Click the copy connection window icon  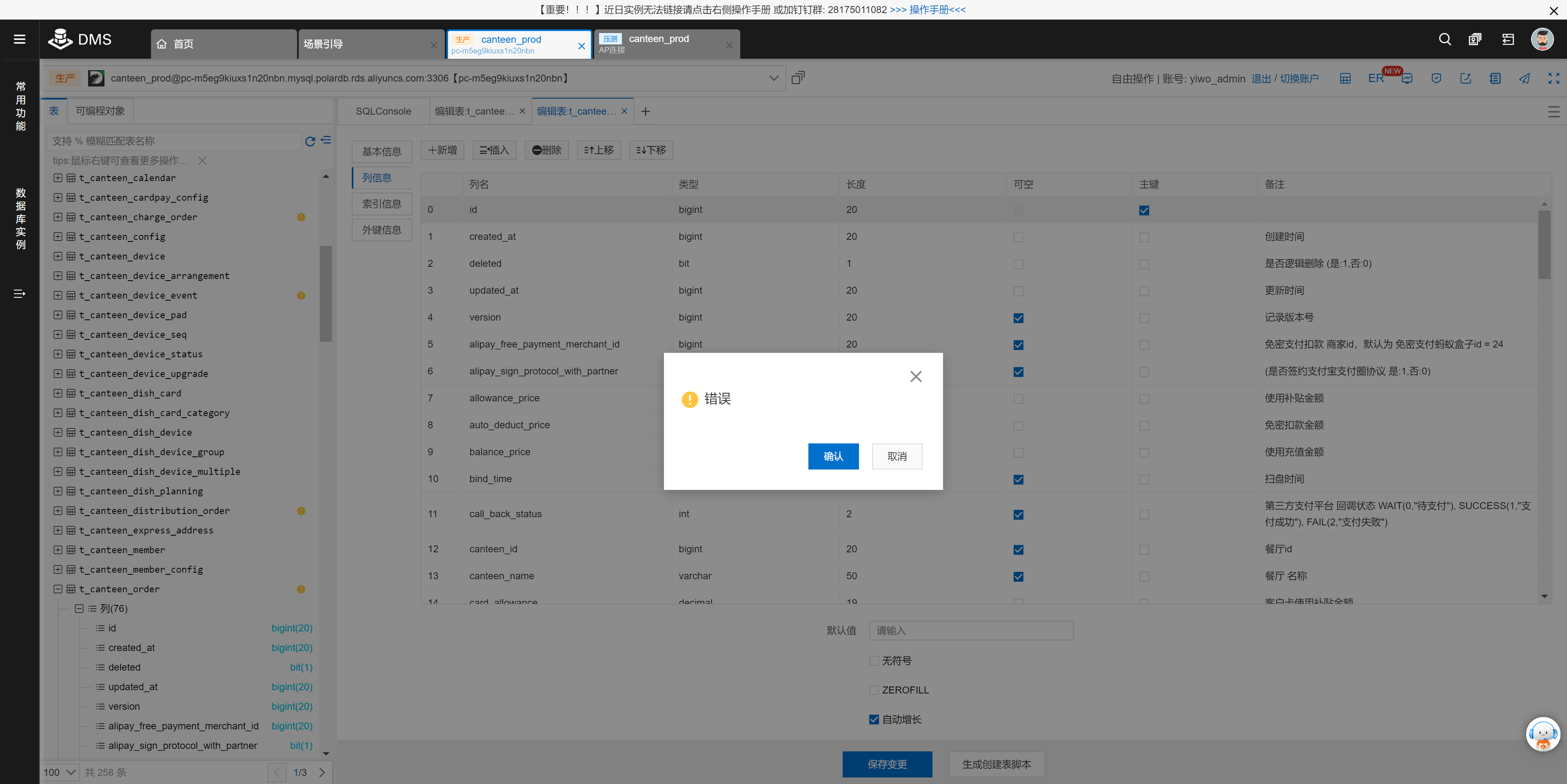(x=798, y=78)
